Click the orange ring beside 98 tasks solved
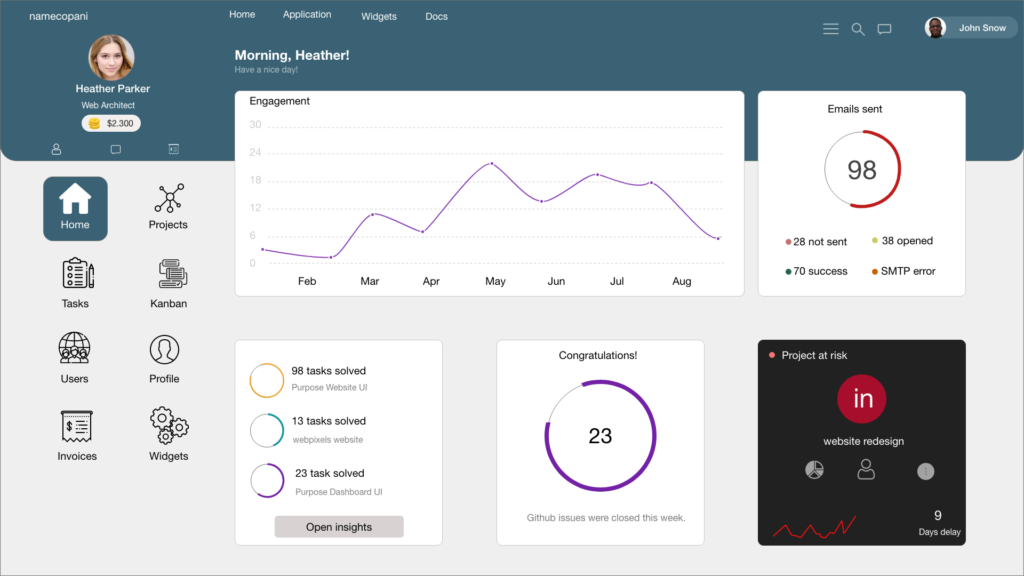The image size is (1024, 576). pyautogui.click(x=266, y=380)
